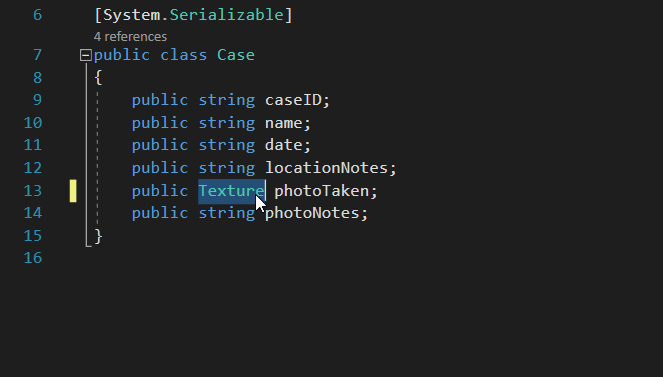
Task: Select the highlighted Texture type name
Action: 231,191
